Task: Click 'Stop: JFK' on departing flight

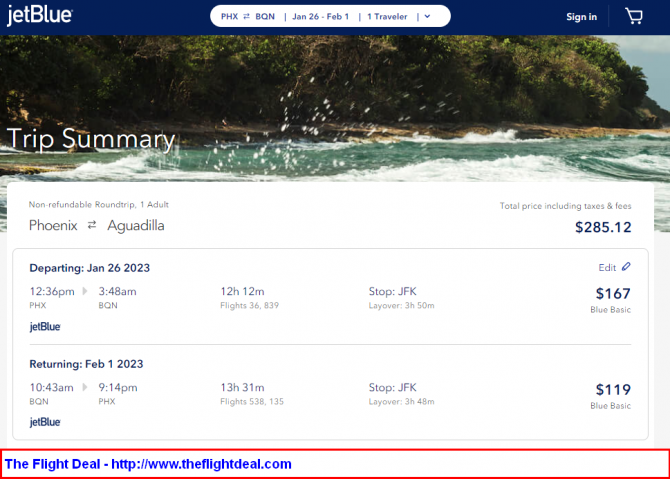Action: pyautogui.click(x=393, y=291)
